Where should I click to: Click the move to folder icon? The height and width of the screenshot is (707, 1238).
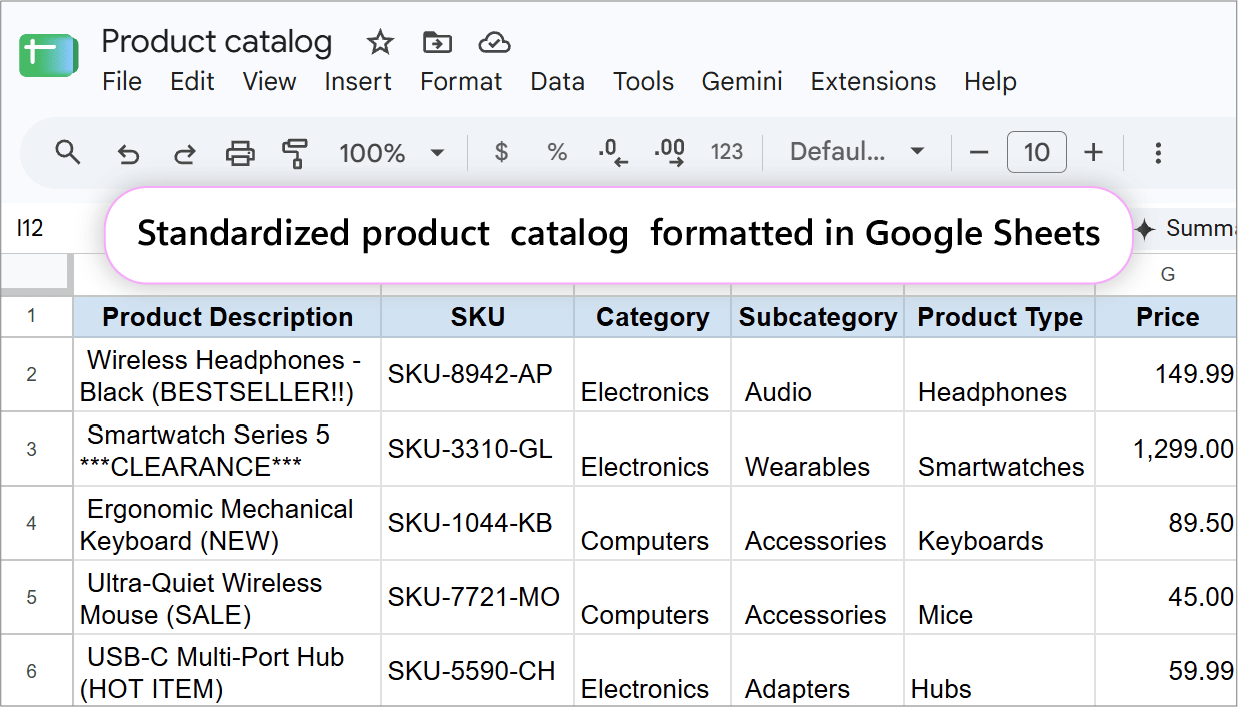click(437, 42)
